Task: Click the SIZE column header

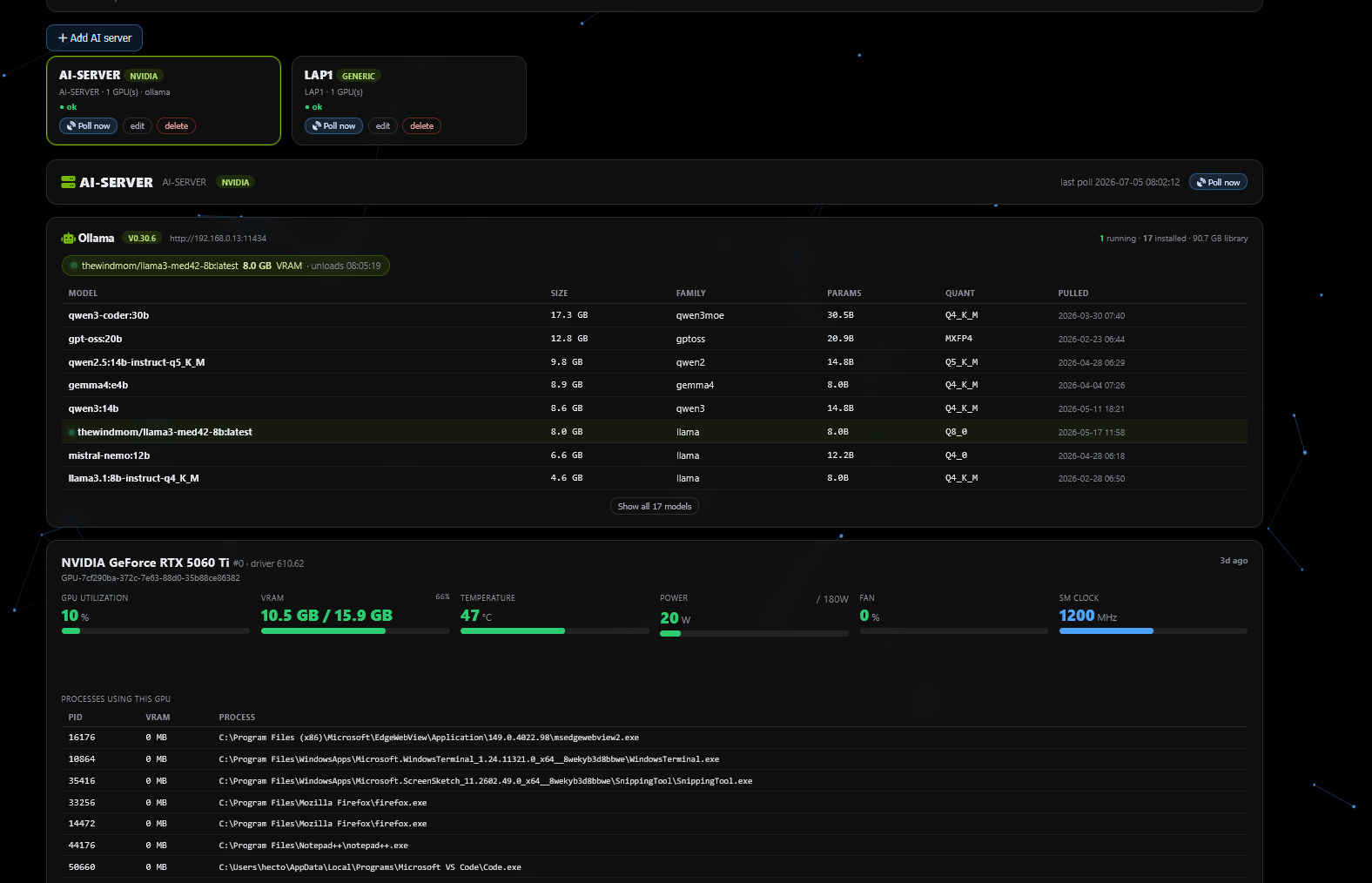Action: [559, 293]
